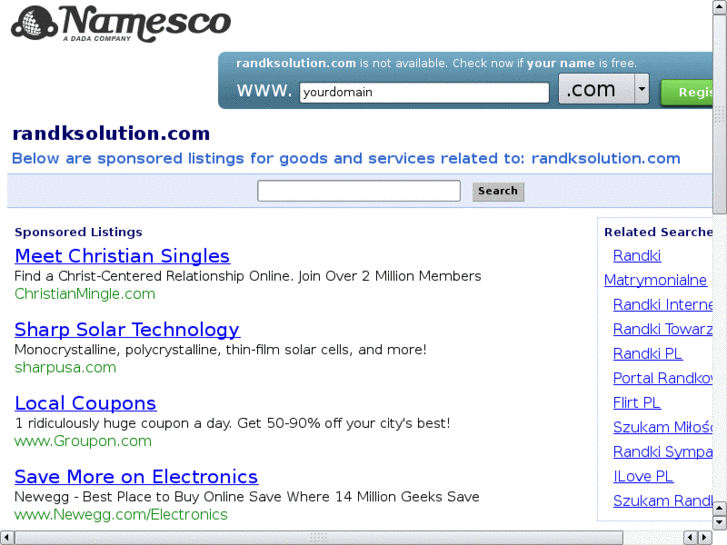This screenshot has width=727, height=545.
Task: Click 'Find a Christ-Centered Relationship Online' description
Action: pyautogui.click(x=248, y=276)
